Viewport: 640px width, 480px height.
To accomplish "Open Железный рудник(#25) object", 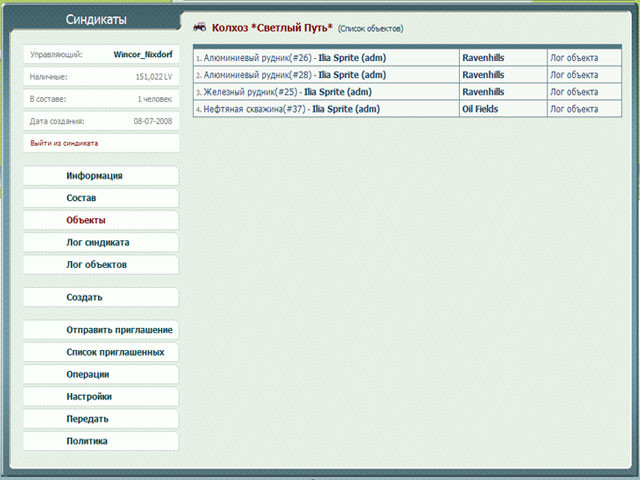I will pos(250,92).
